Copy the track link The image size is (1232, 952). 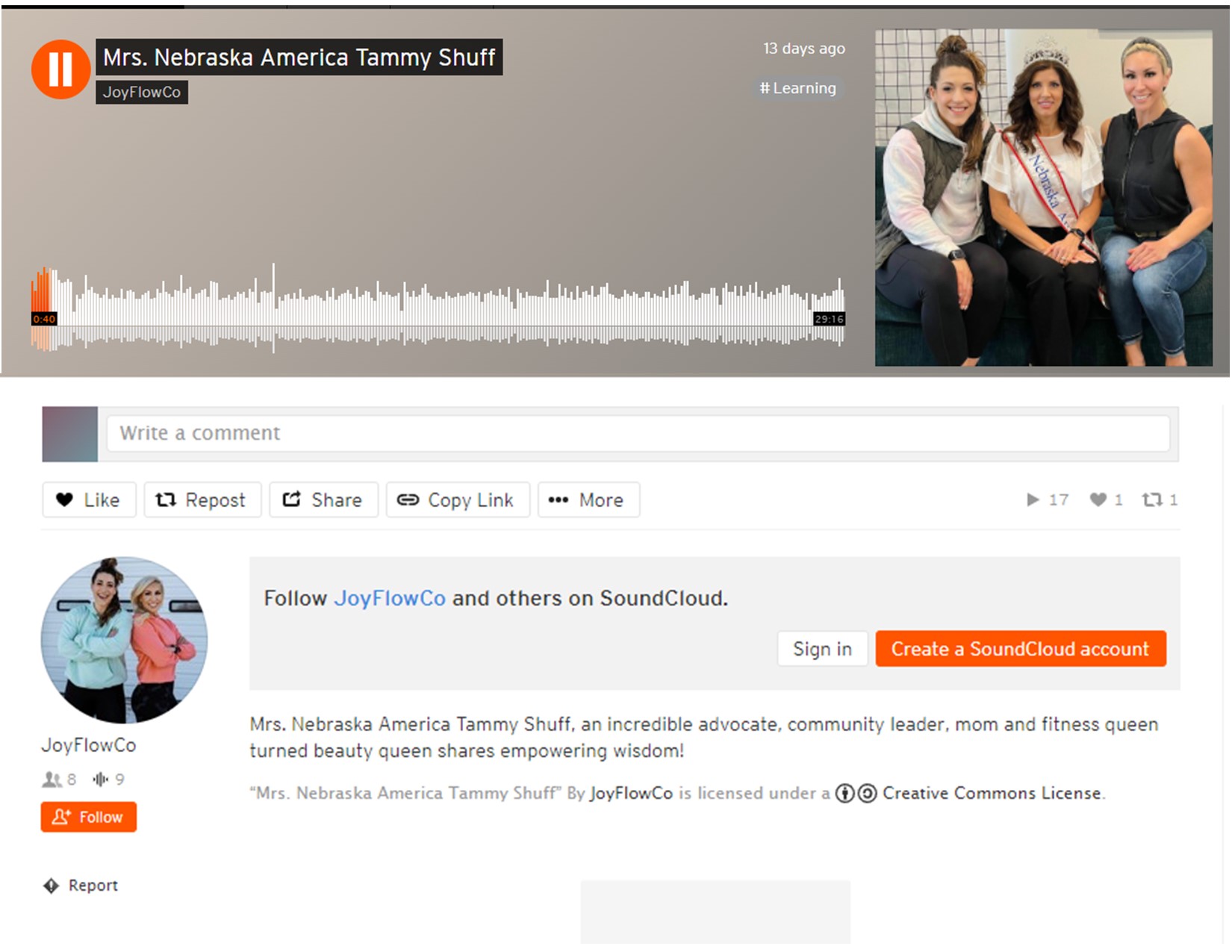(457, 500)
